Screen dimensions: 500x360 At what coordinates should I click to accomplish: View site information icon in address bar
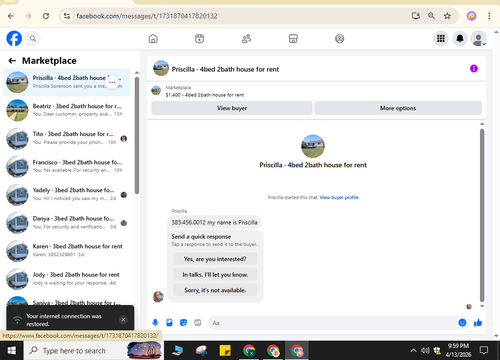67,16
